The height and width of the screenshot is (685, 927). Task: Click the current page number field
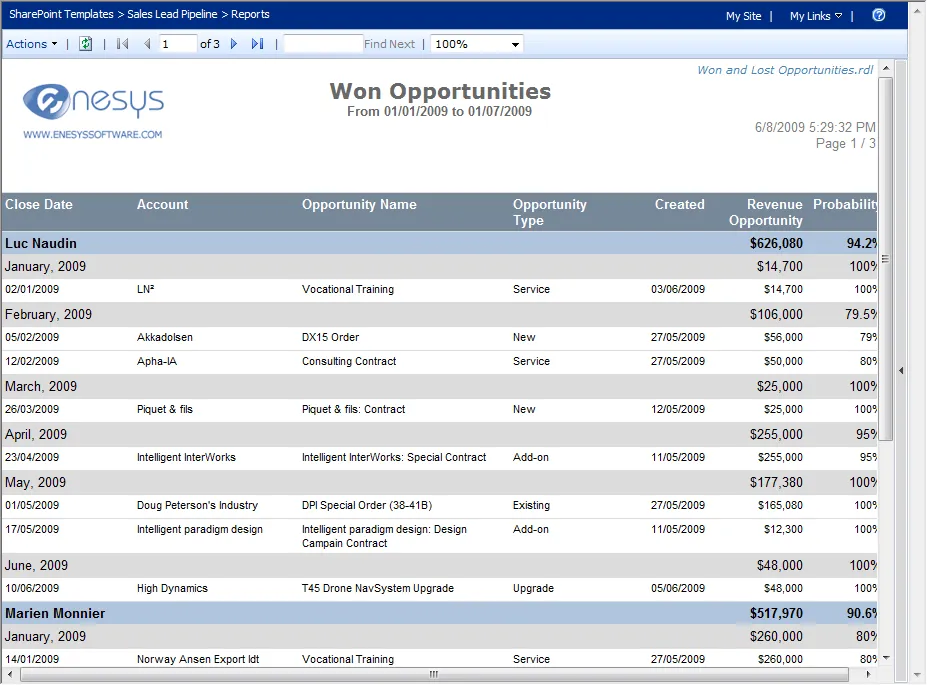tap(177, 44)
